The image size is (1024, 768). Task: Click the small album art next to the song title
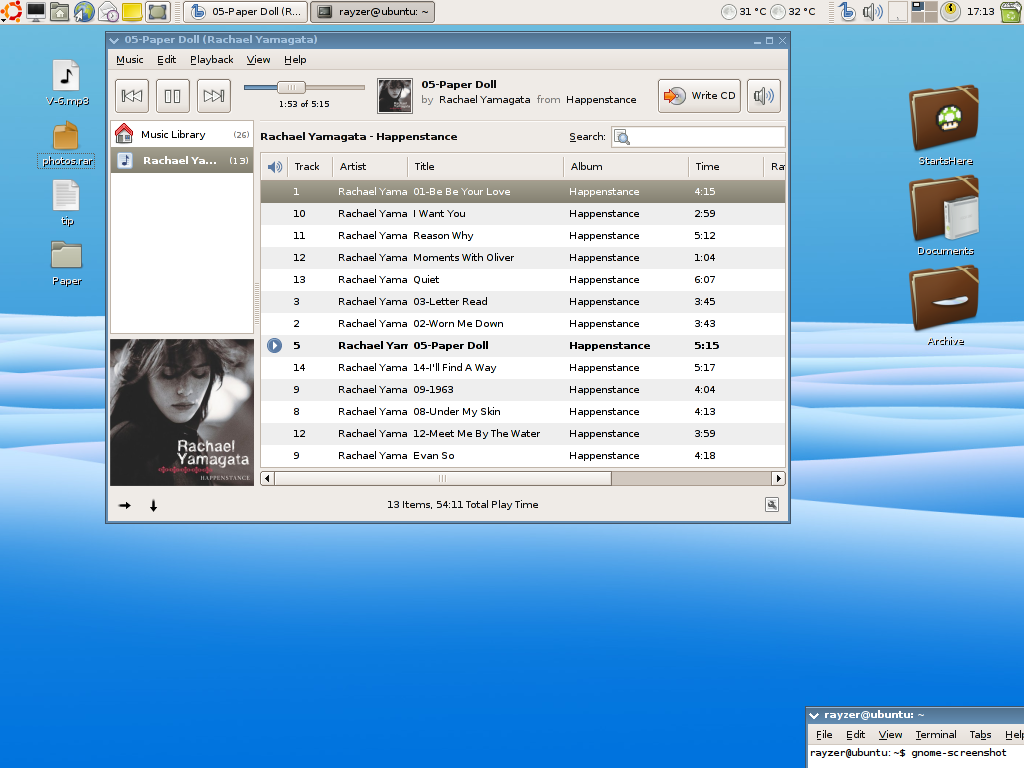395,96
